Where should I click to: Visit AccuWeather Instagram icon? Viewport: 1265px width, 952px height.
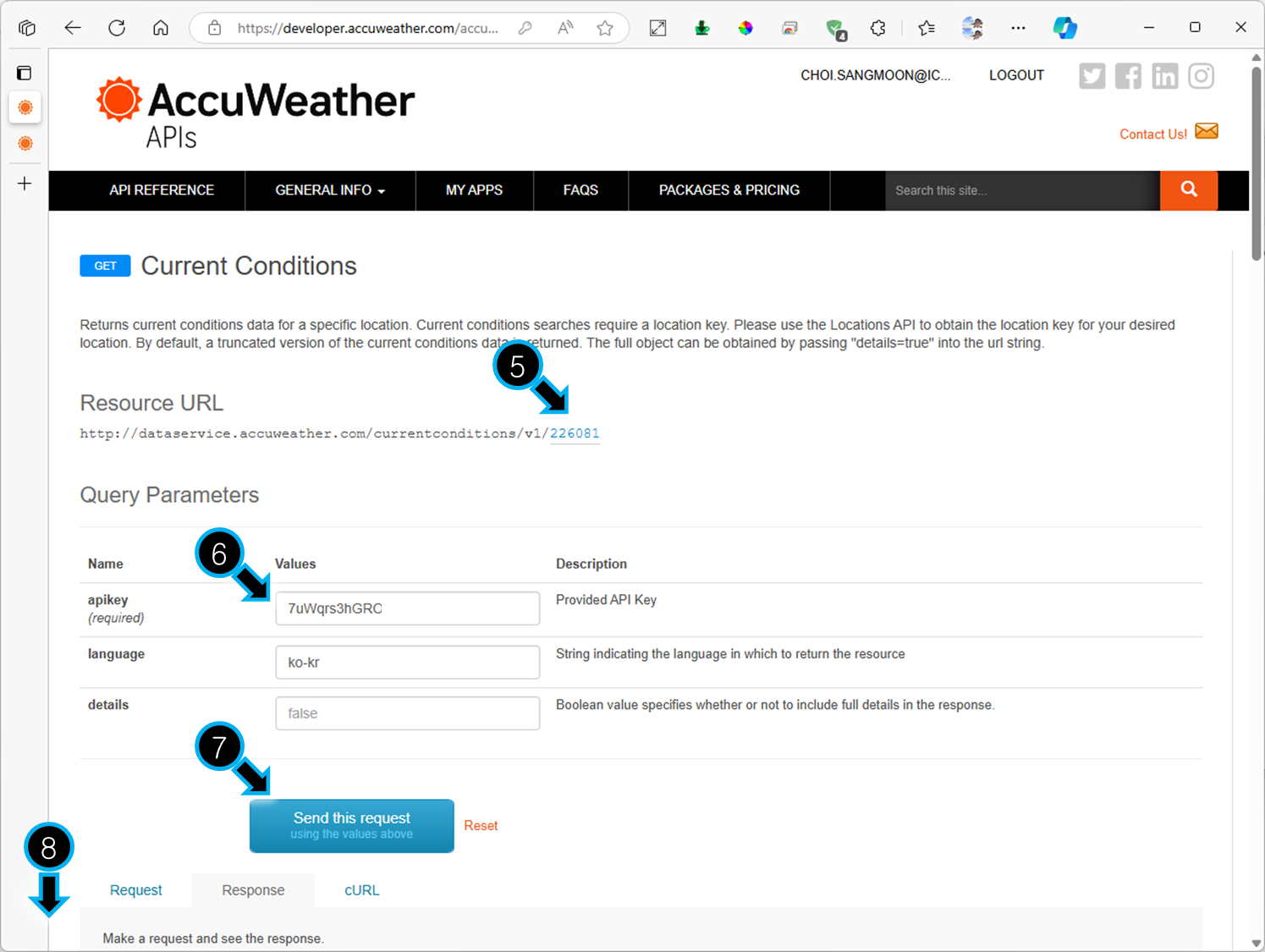point(1201,76)
